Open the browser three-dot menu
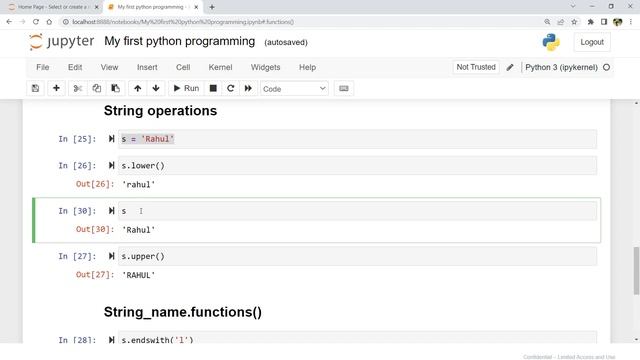 [x=631, y=22]
